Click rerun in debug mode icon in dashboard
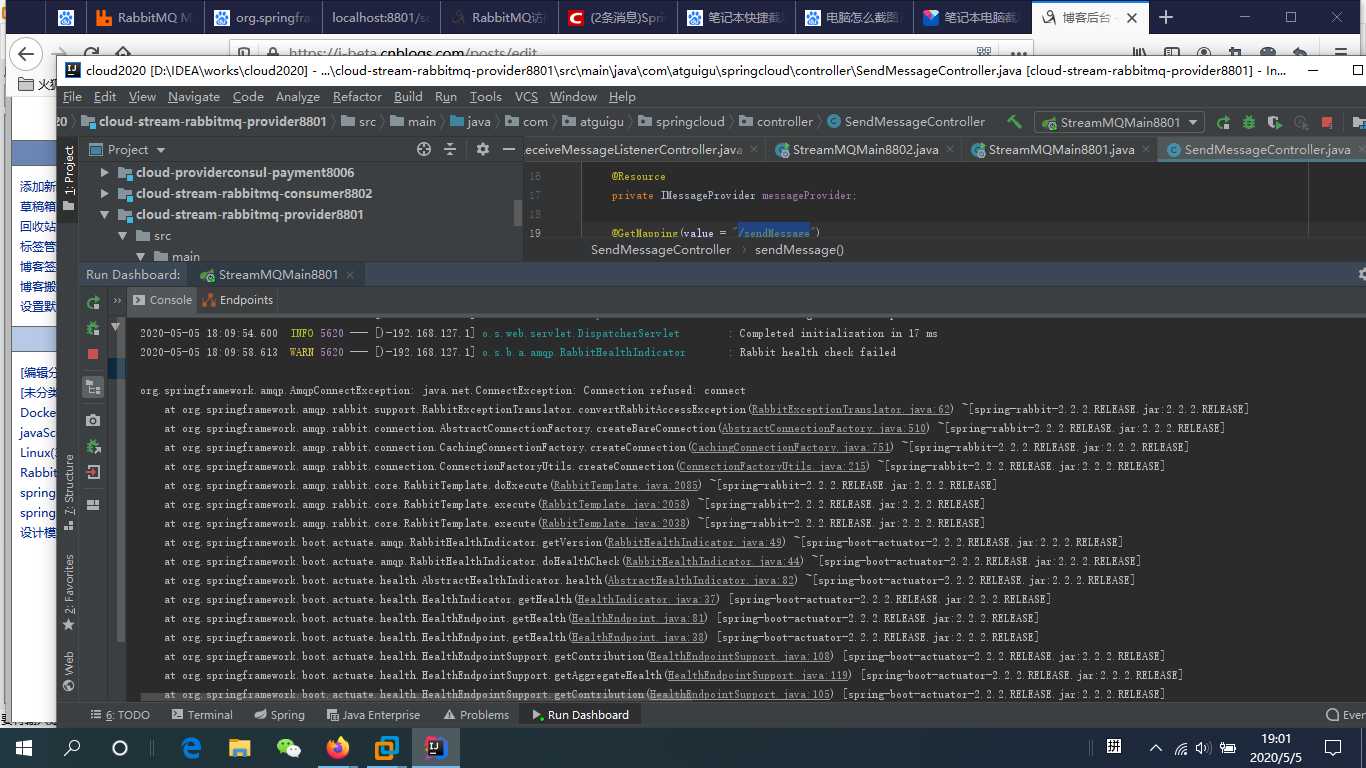1366x768 pixels. (x=93, y=328)
